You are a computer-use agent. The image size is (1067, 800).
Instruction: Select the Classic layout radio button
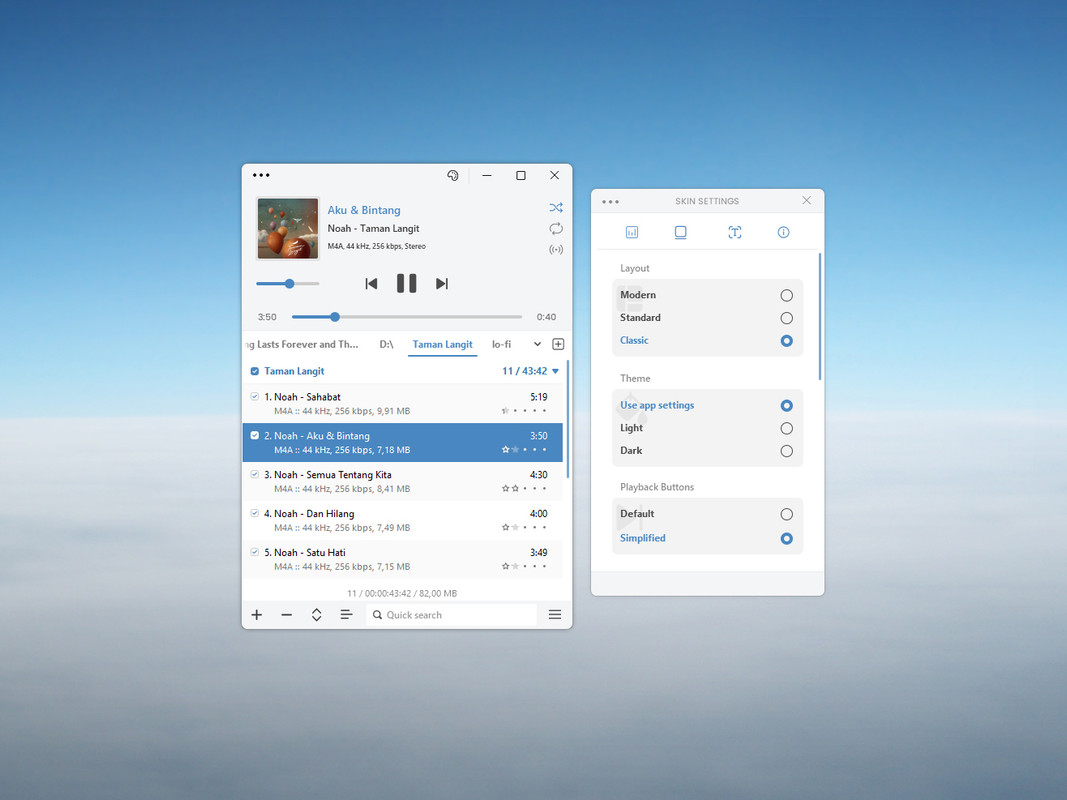pyautogui.click(x=787, y=341)
